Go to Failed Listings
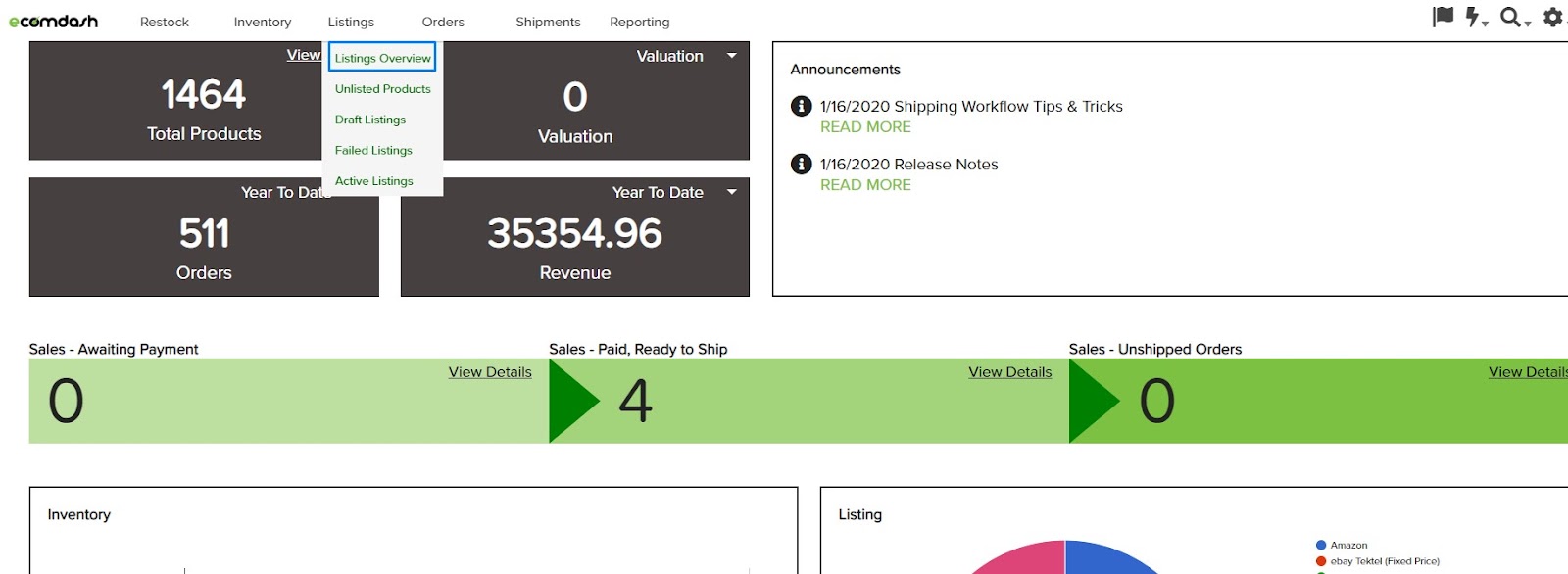Screen dimensions: 1568x574 [373, 150]
